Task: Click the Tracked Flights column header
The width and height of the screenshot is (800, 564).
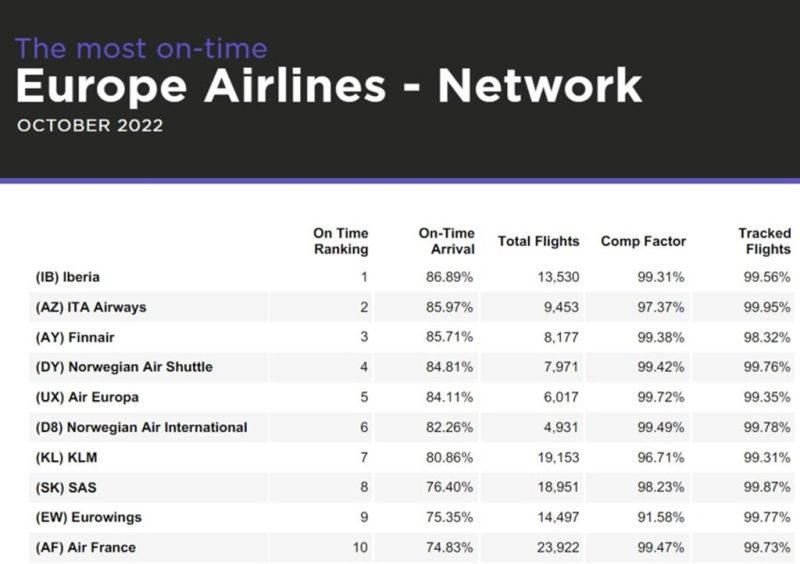Action: pyautogui.click(x=764, y=241)
